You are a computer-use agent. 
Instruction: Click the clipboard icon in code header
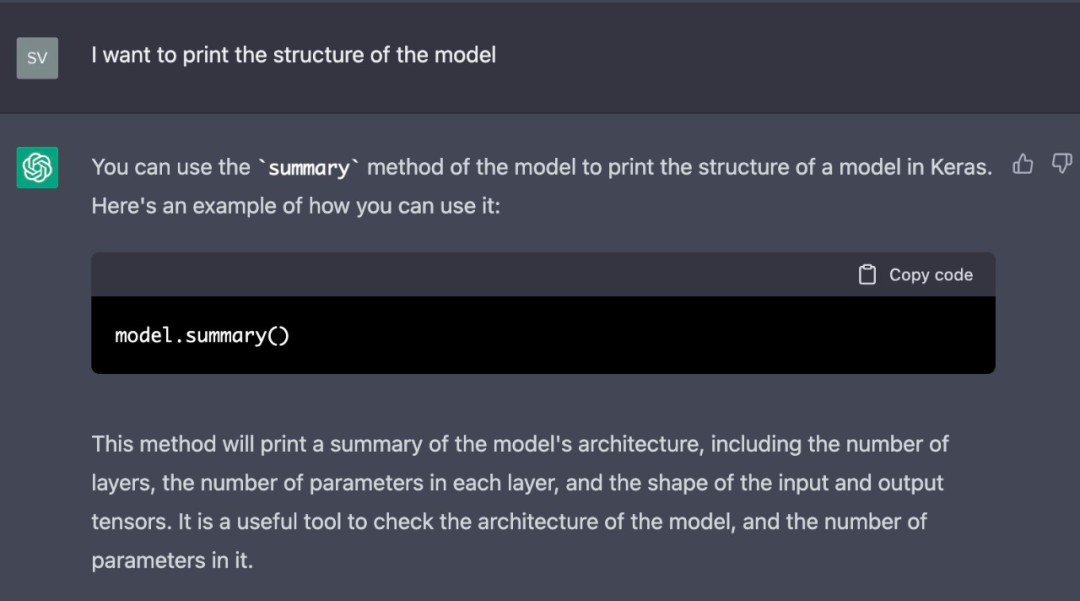point(867,275)
